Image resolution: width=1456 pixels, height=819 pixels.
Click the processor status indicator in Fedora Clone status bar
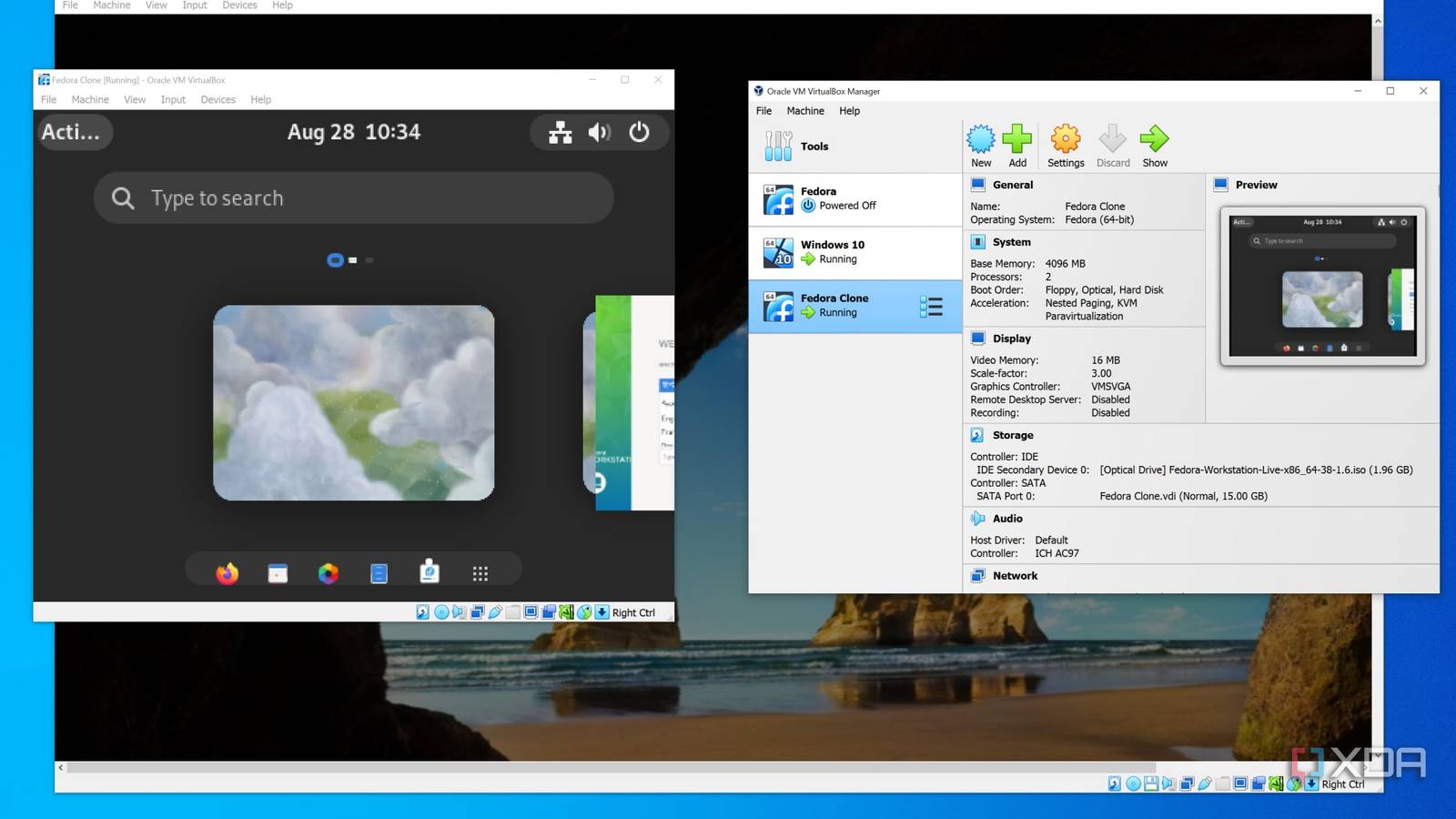tap(566, 612)
